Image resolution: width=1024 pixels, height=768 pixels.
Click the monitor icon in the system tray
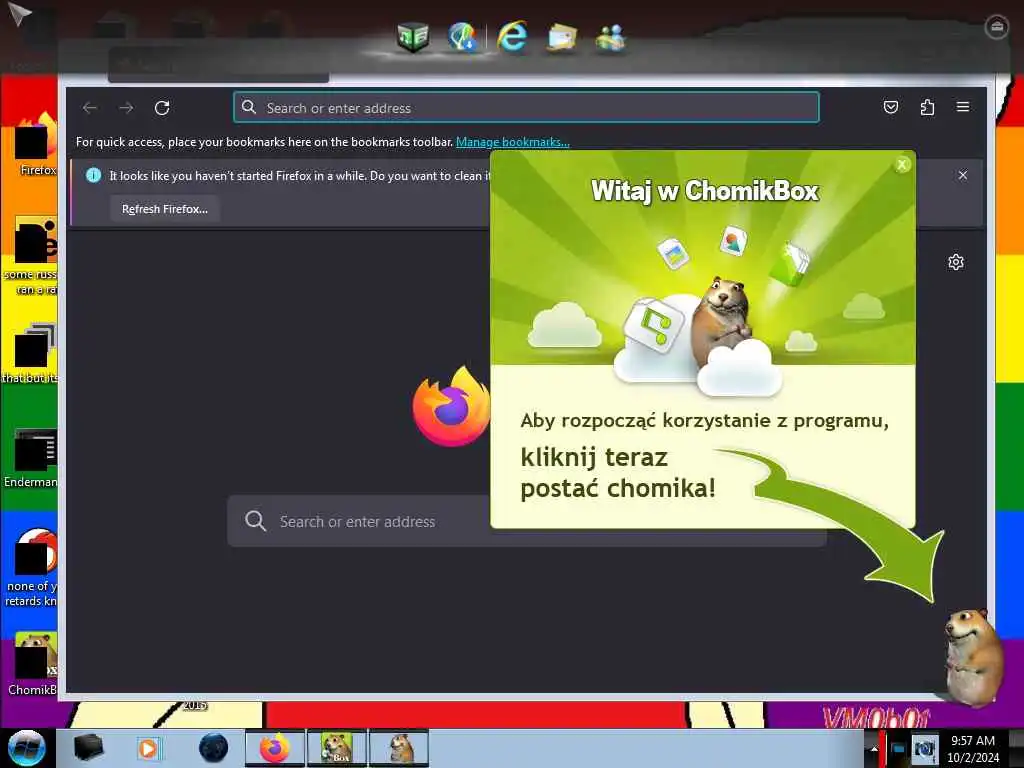click(898, 749)
